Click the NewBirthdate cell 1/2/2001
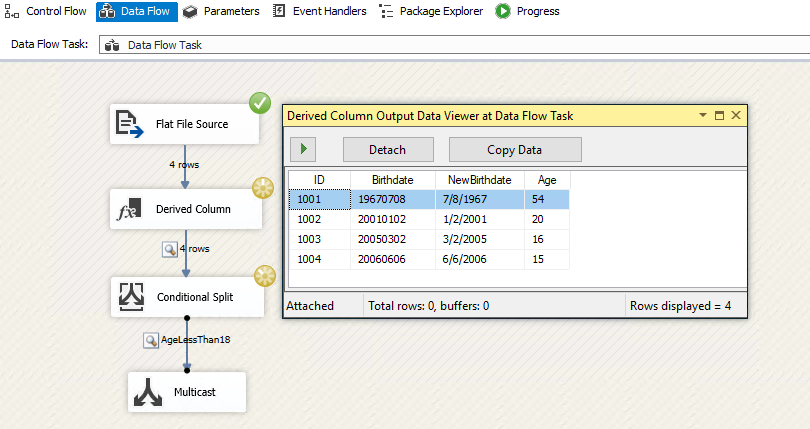The image size is (810, 429). (479, 219)
